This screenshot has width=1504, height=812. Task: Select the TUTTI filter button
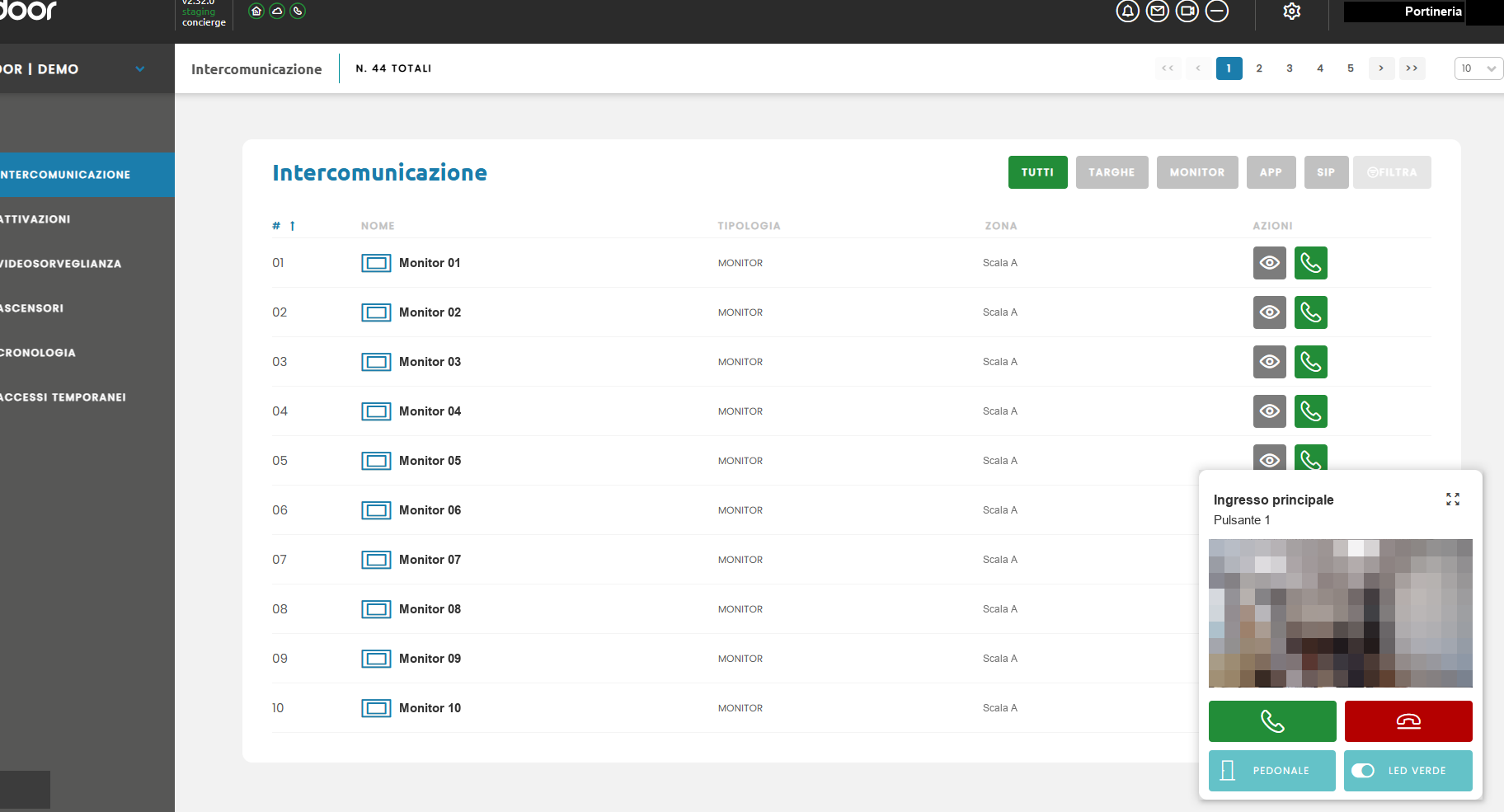coord(1038,172)
